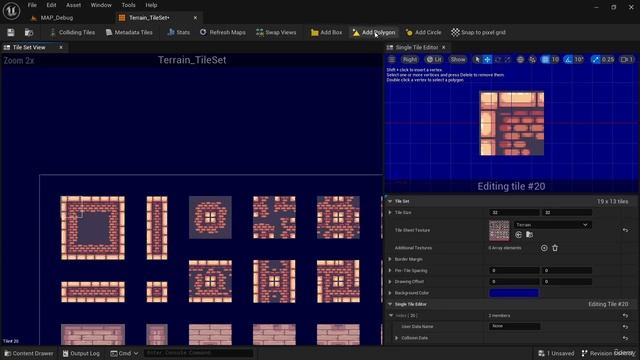Select the cursor select mode icon
Viewport: 640px width, 360px height.
(x=477, y=60)
